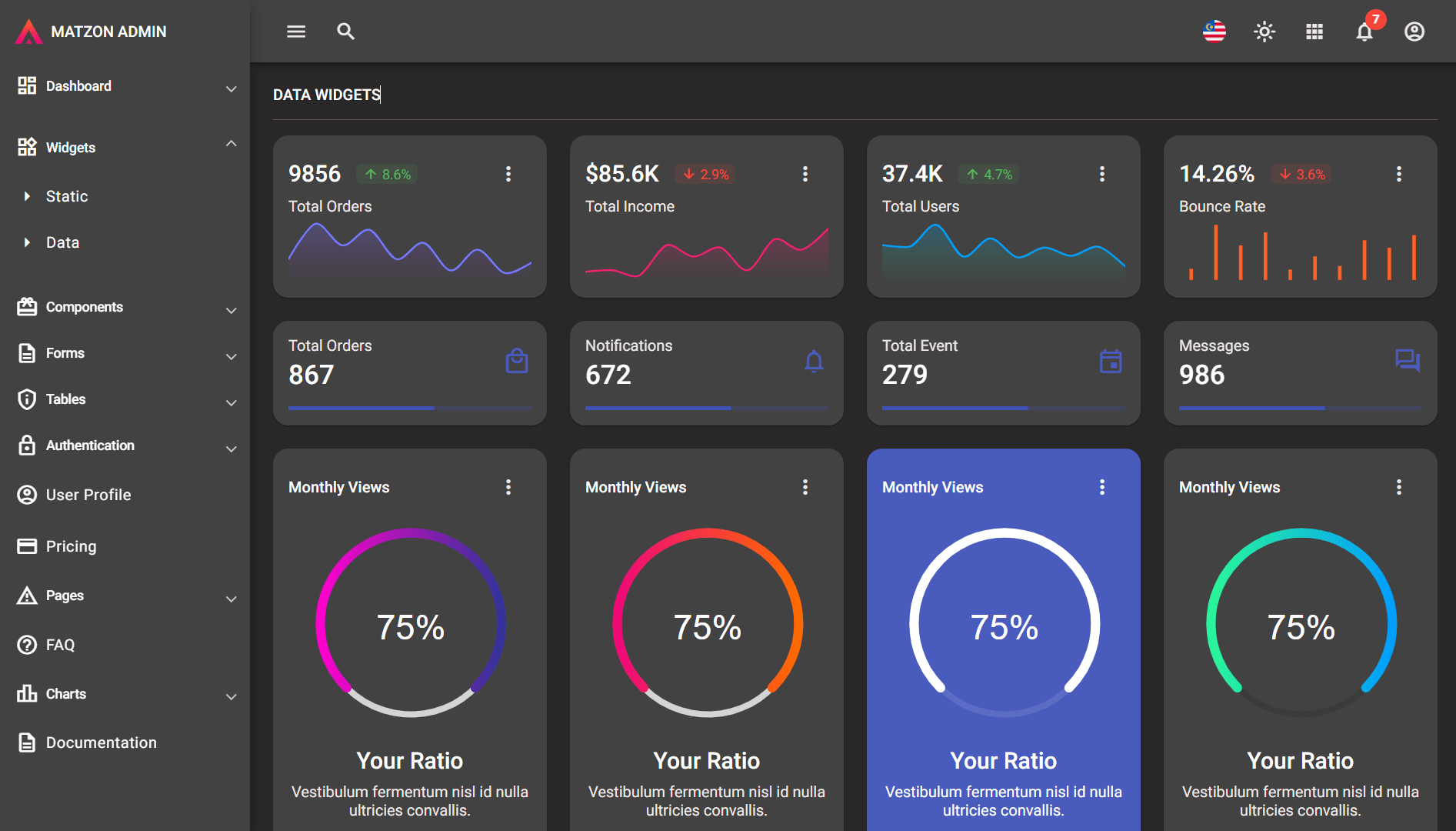Click the 2.9% decline badge

(705, 175)
